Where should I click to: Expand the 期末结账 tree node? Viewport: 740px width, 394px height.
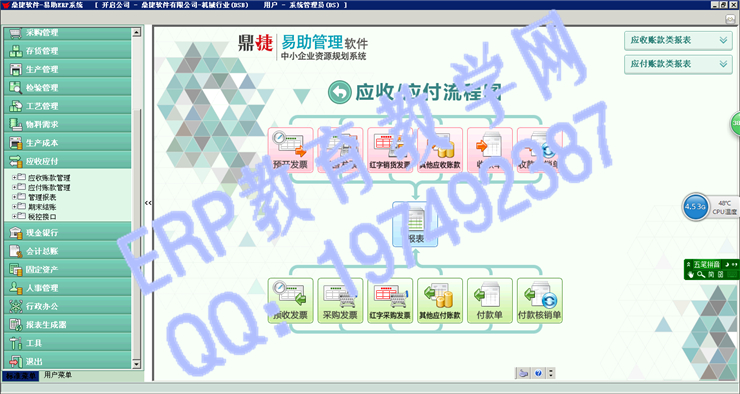point(14,207)
